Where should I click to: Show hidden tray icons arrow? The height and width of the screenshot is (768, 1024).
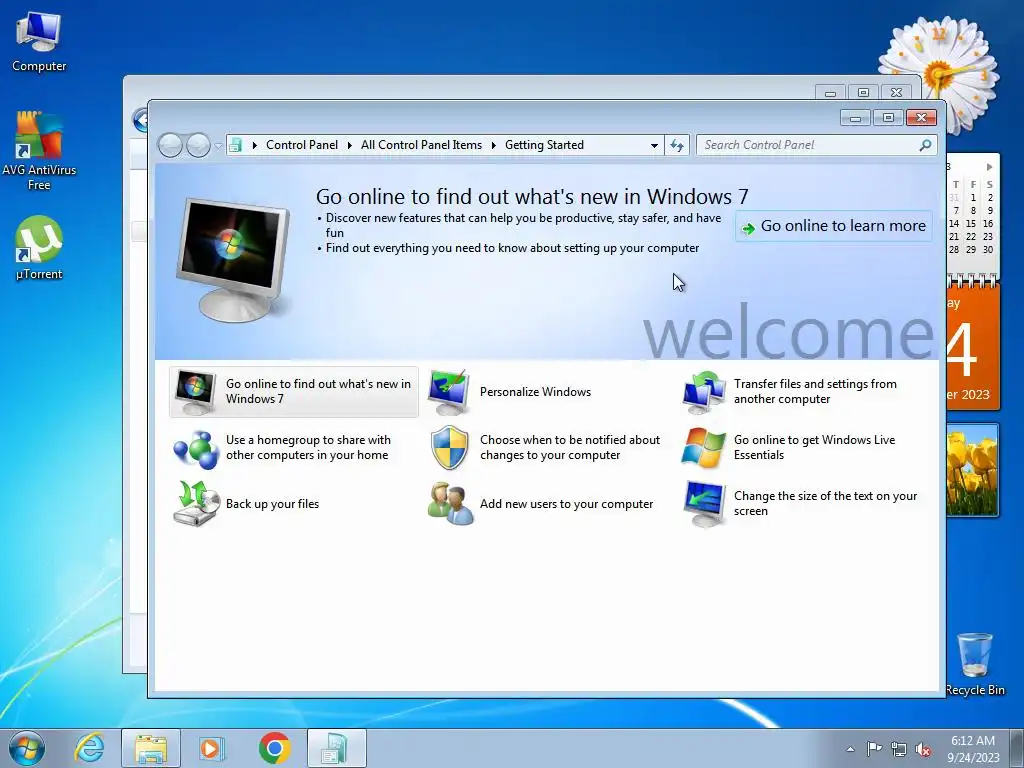(850, 749)
